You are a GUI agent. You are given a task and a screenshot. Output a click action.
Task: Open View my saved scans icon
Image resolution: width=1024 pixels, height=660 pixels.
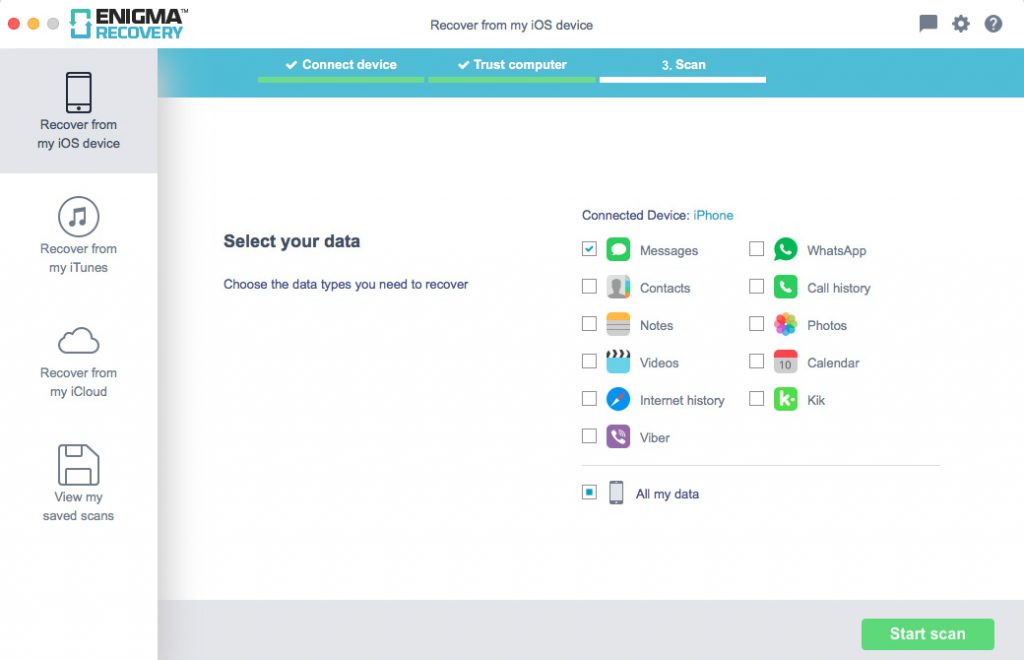[x=78, y=465]
